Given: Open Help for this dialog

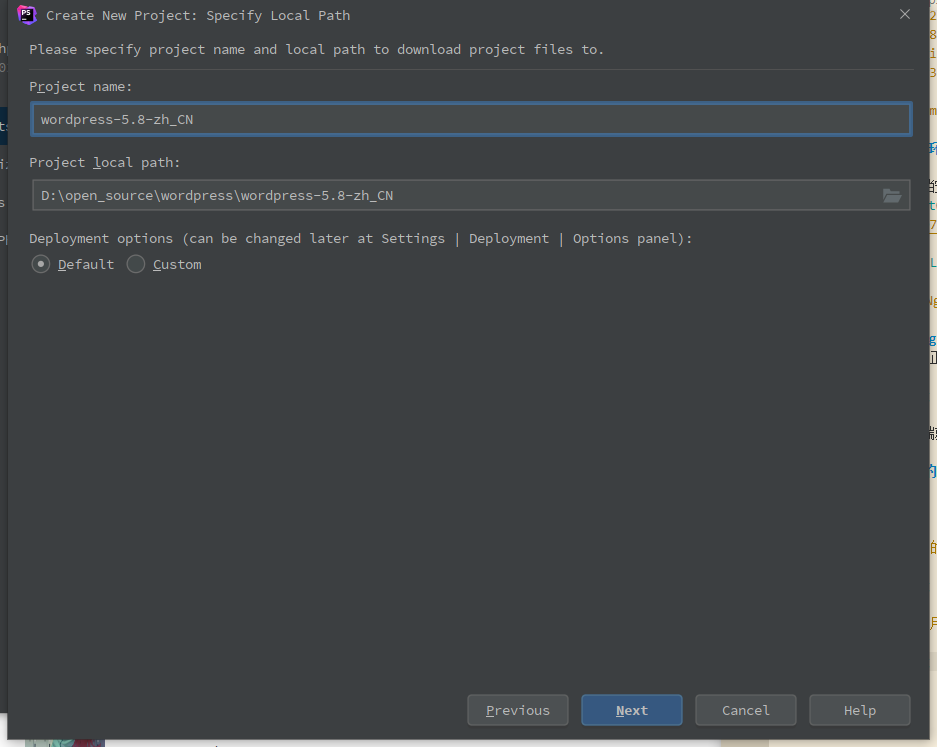Looking at the screenshot, I should click(859, 710).
